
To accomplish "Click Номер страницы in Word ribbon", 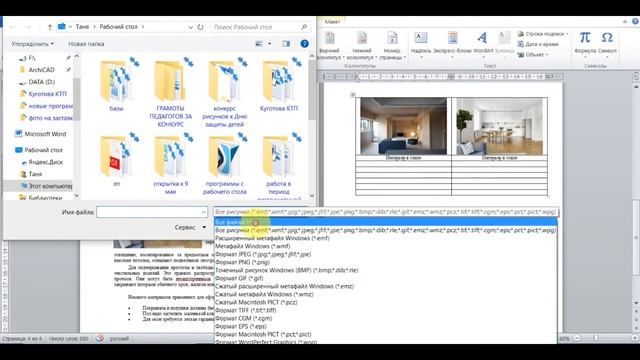I will [x=392, y=46].
